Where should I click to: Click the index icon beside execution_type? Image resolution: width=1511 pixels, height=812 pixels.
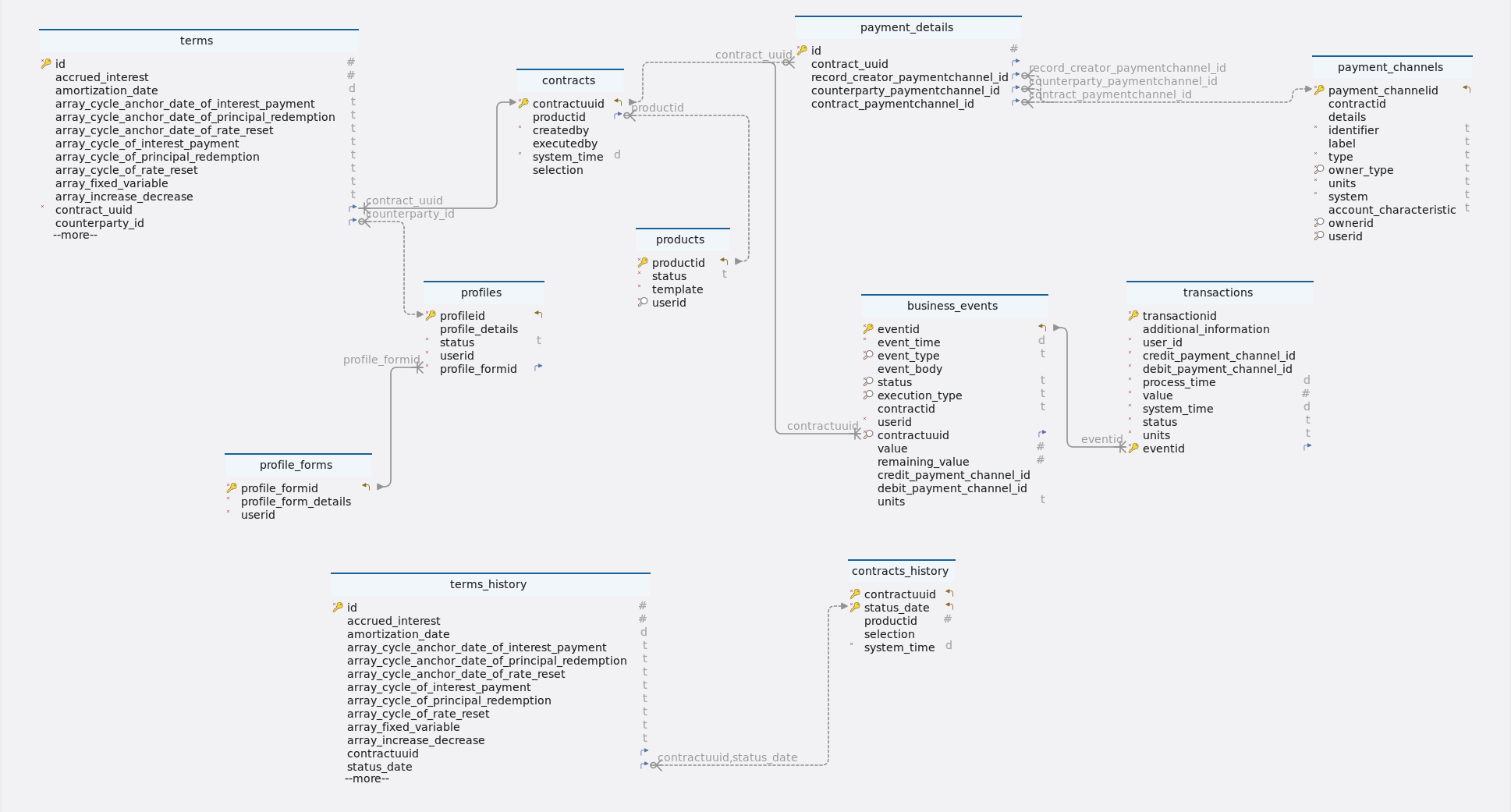(x=868, y=395)
